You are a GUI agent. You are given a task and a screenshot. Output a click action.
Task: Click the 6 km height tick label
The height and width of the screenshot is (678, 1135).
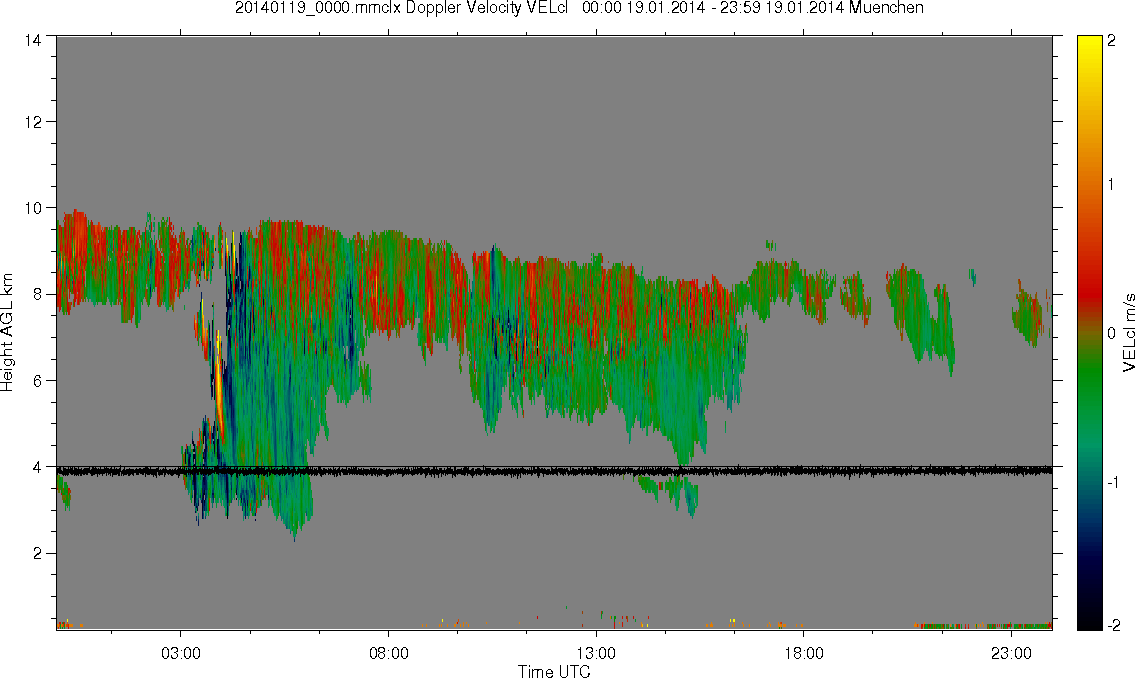37,381
